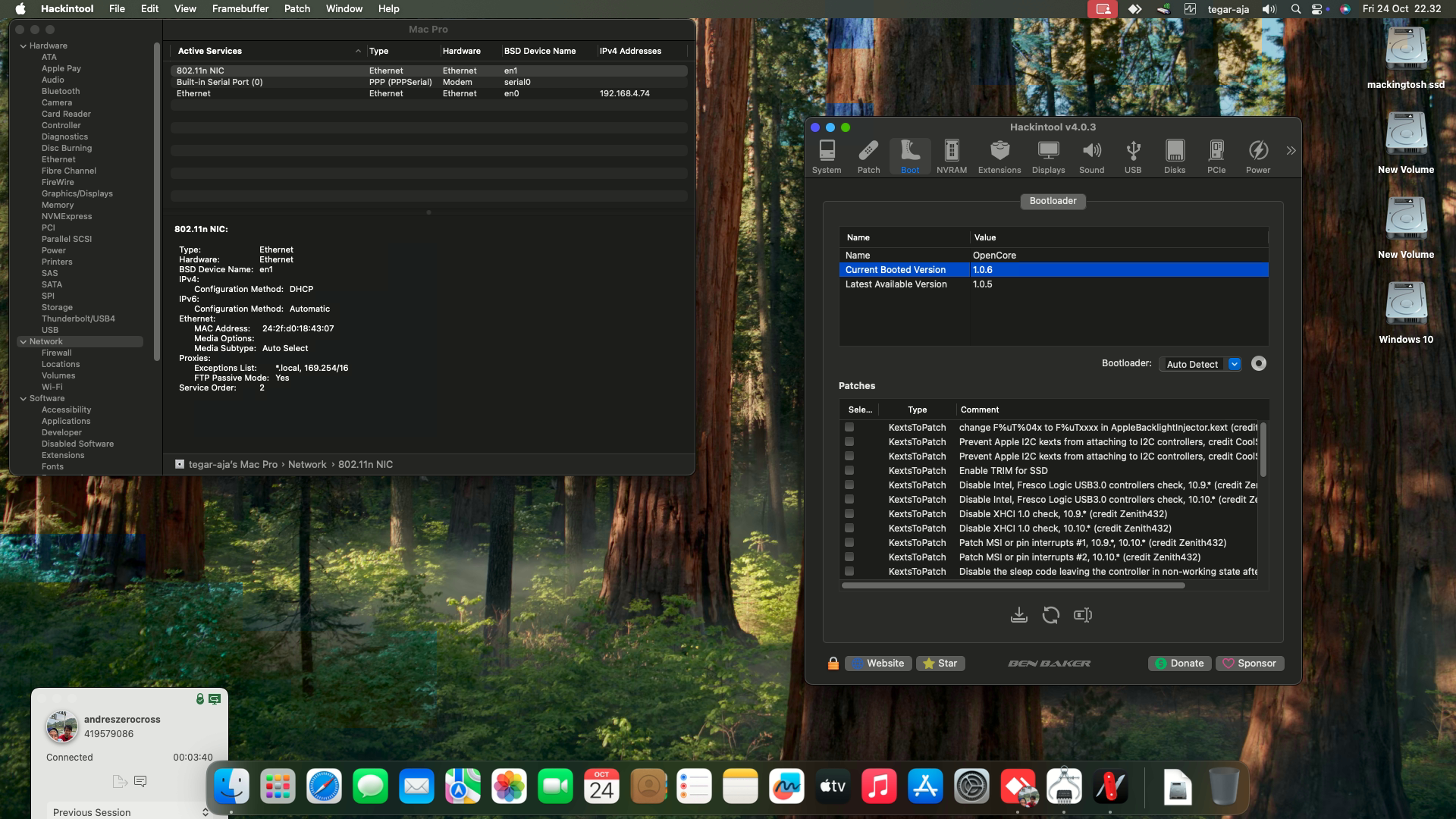Image resolution: width=1456 pixels, height=819 pixels.
Task: Click the chat icon in AnyDesk panel
Action: [140, 781]
